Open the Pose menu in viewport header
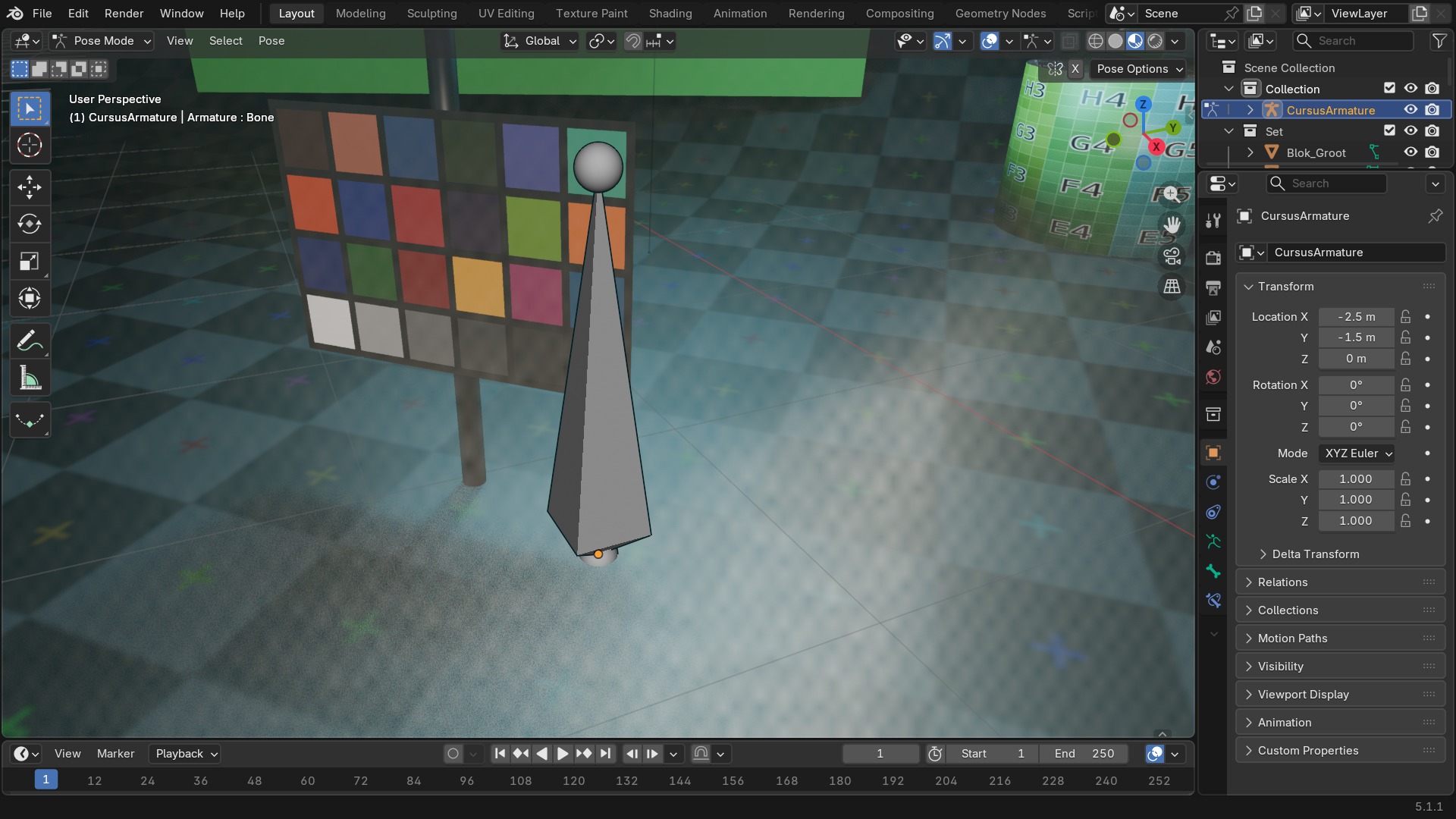Image resolution: width=1456 pixels, height=819 pixels. click(x=271, y=41)
